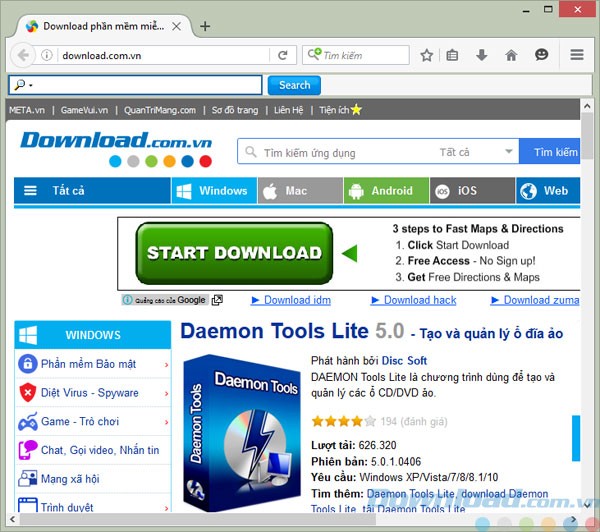The image size is (600, 532).
Task: Click the Daemon Tools Lite 5.0 title
Action: coord(292,331)
